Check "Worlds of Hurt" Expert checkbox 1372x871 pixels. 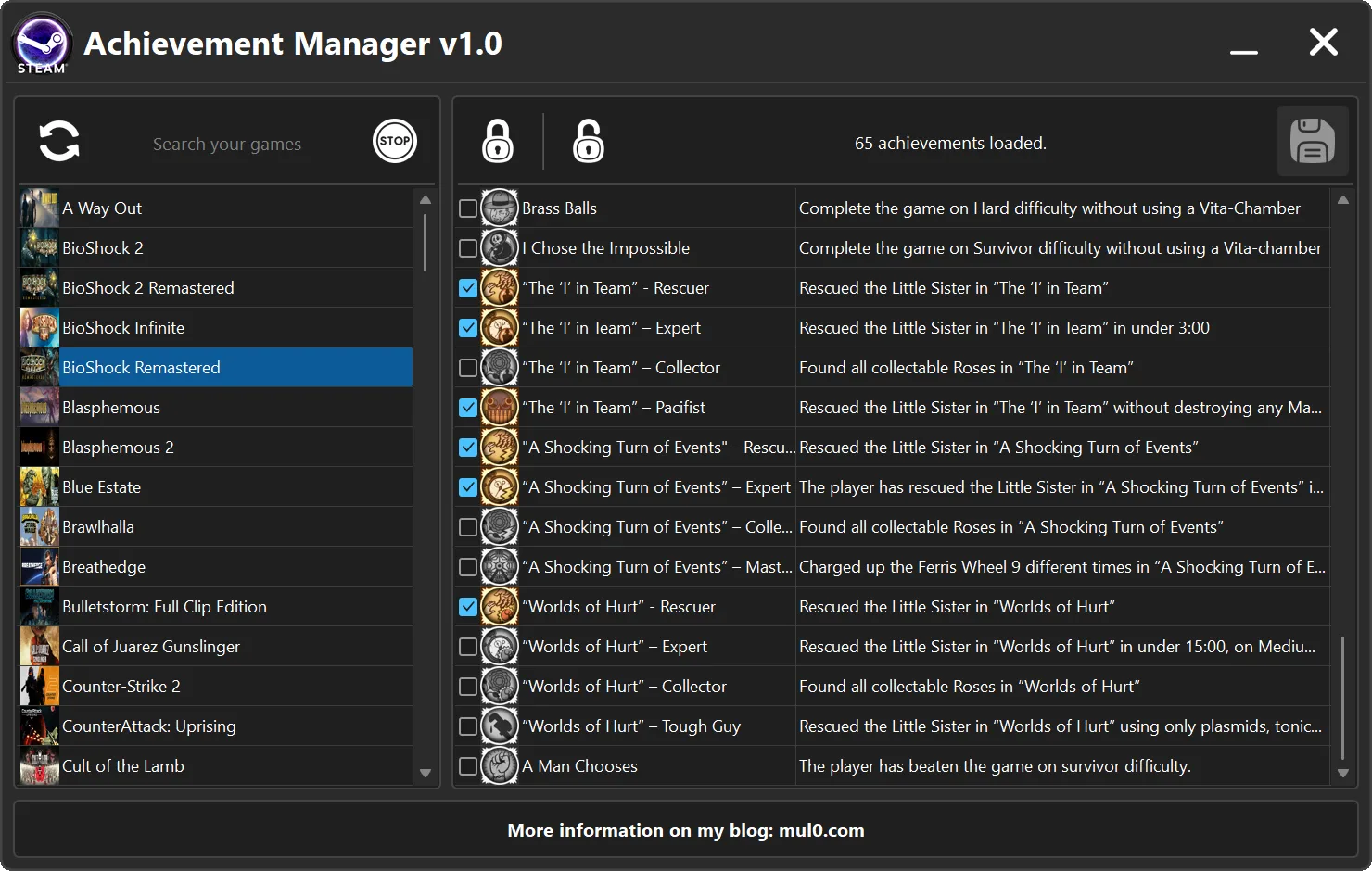pyautogui.click(x=468, y=647)
